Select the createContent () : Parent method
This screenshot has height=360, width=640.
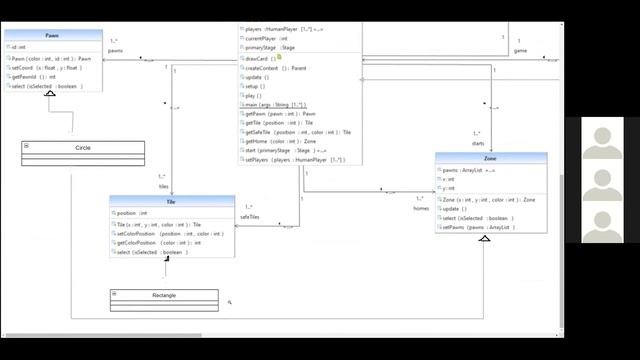(273, 68)
